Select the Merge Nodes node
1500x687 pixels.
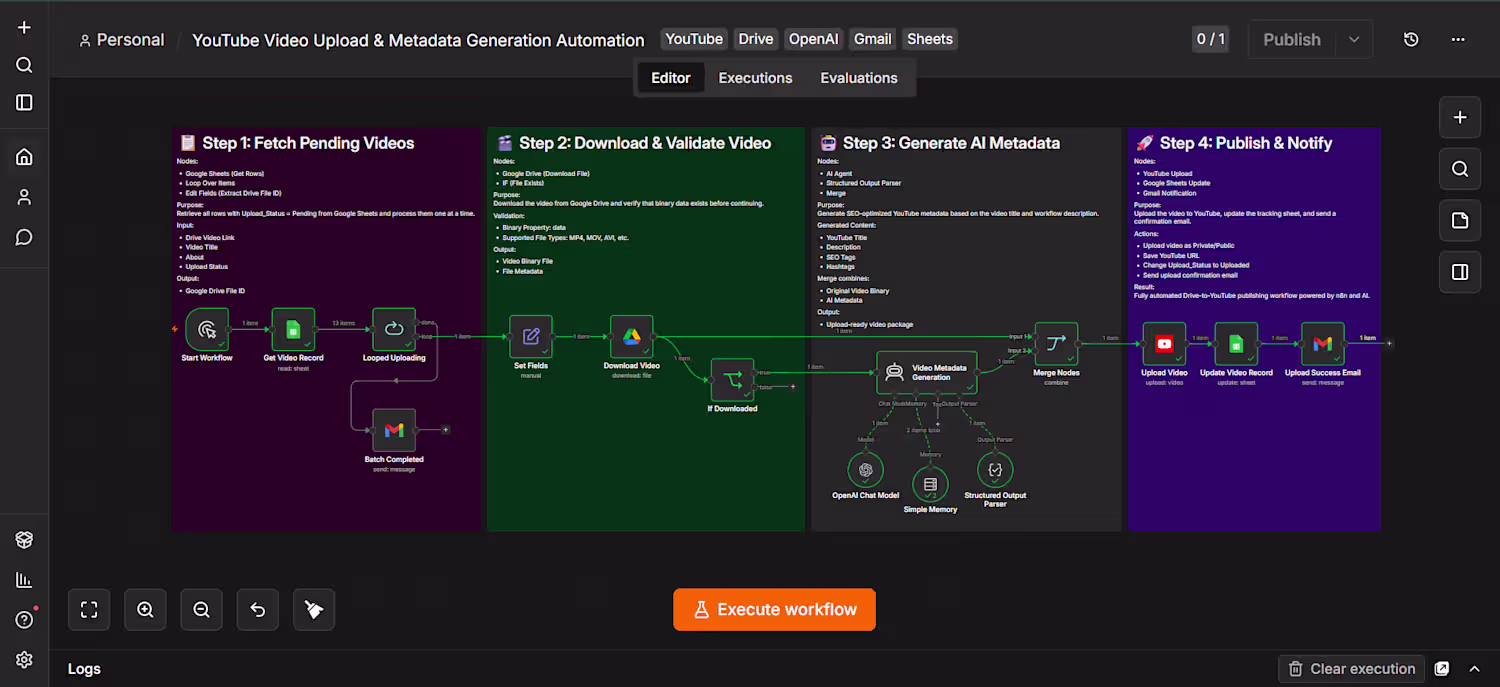pos(1056,344)
